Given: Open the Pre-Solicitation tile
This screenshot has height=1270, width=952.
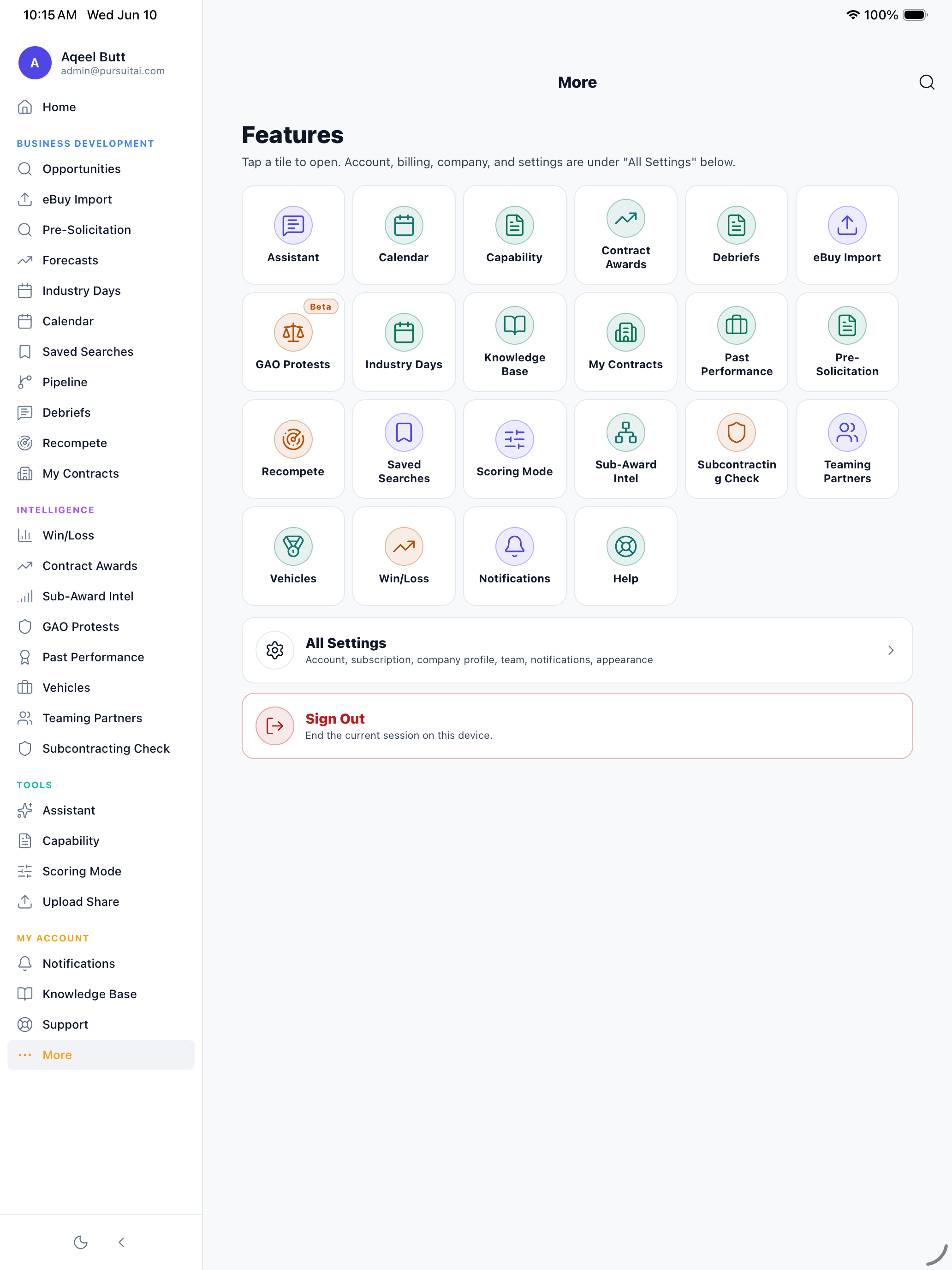Looking at the screenshot, I should [x=847, y=342].
